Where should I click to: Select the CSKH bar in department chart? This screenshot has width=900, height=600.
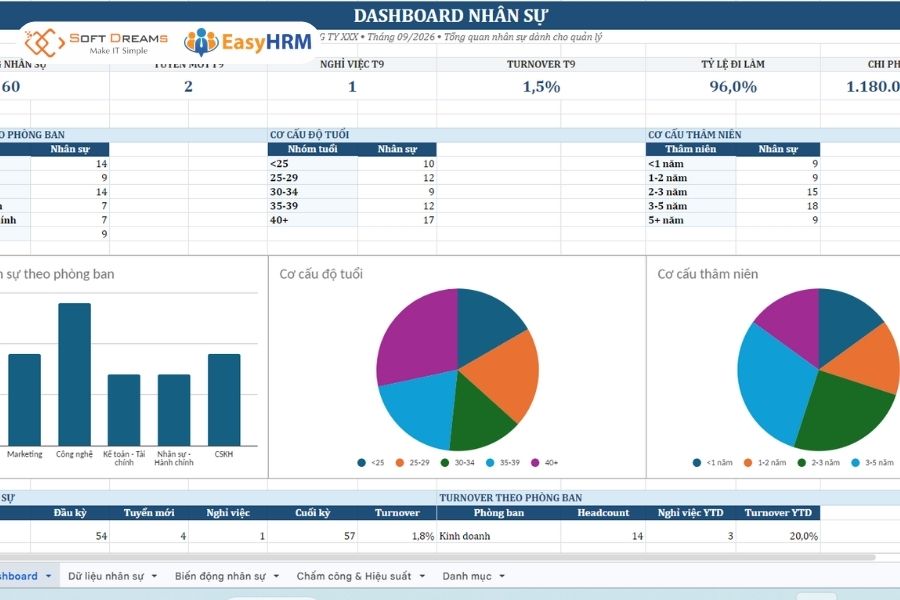click(x=224, y=400)
